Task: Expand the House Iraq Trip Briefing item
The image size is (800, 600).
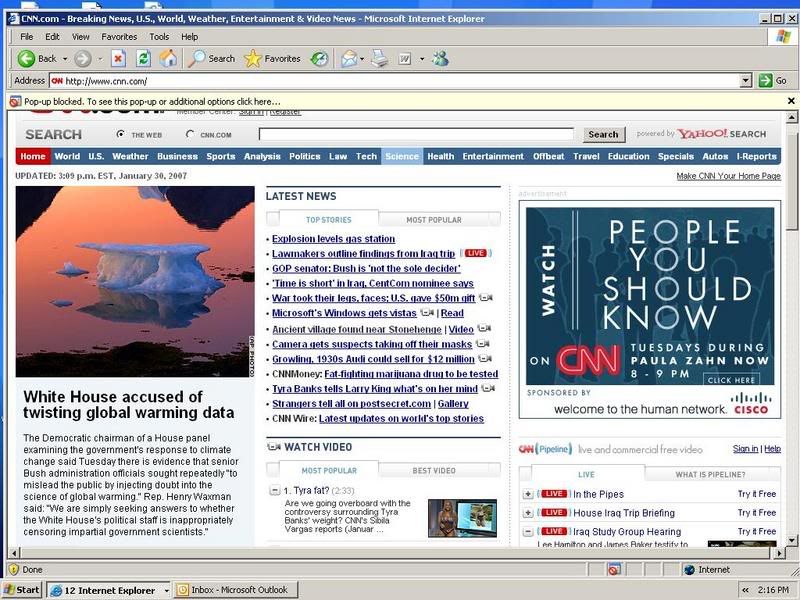Action: pos(528,513)
